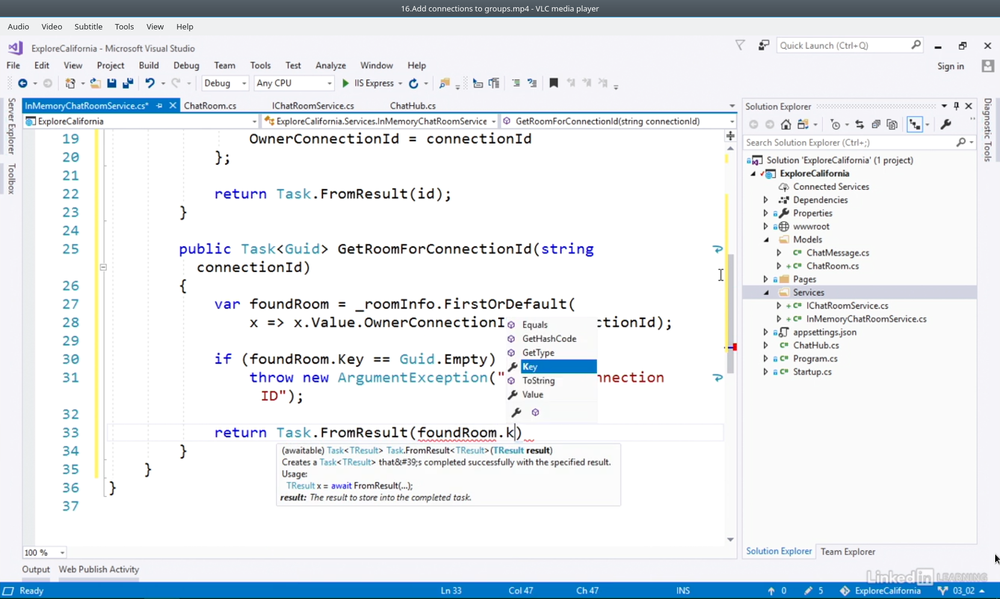Click the Show All Files icon

(892, 125)
